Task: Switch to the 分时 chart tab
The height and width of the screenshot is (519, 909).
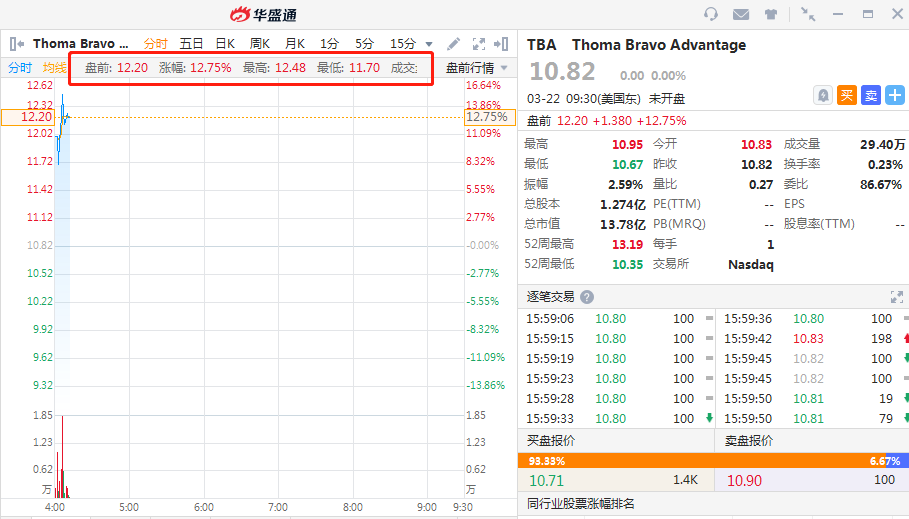Action: [x=155, y=44]
